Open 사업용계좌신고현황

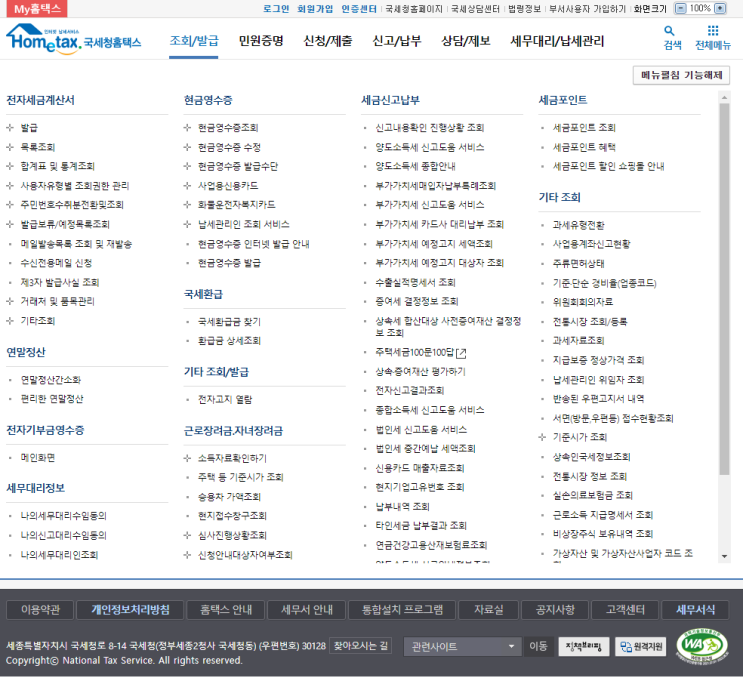591,244
